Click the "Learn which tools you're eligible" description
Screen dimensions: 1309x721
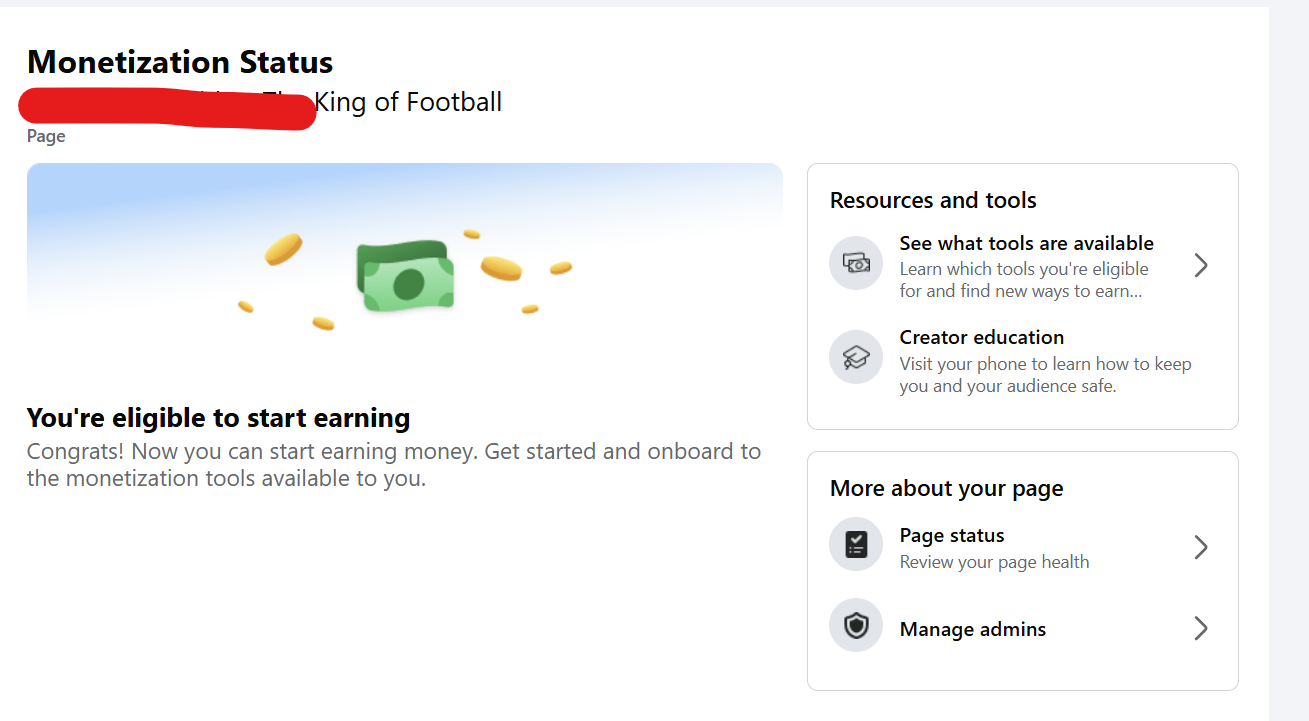(1024, 269)
